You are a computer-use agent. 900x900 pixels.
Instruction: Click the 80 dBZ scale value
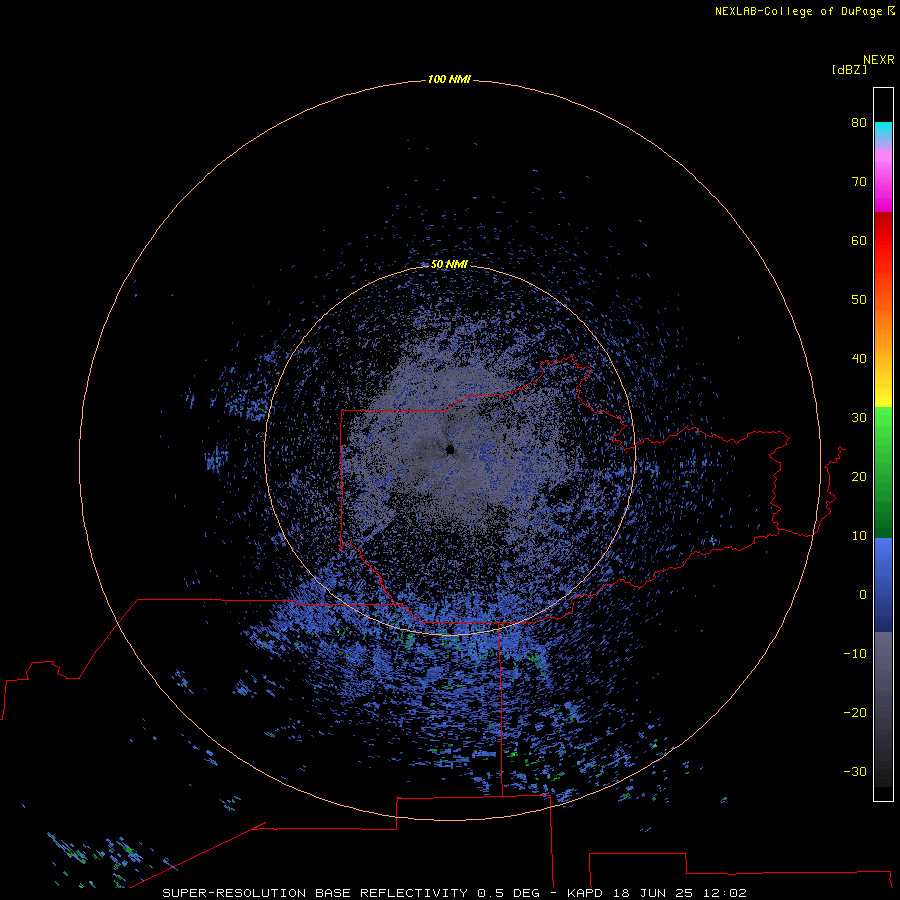tap(859, 123)
